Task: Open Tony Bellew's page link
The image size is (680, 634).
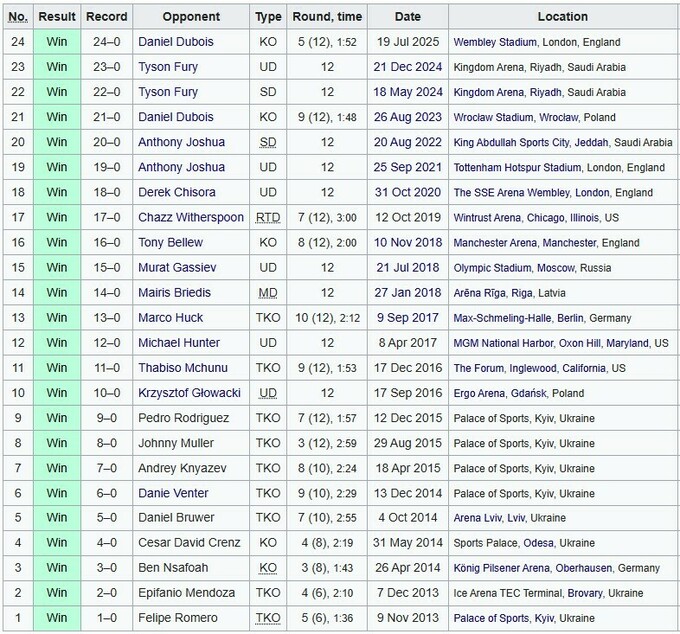Action: 170,242
